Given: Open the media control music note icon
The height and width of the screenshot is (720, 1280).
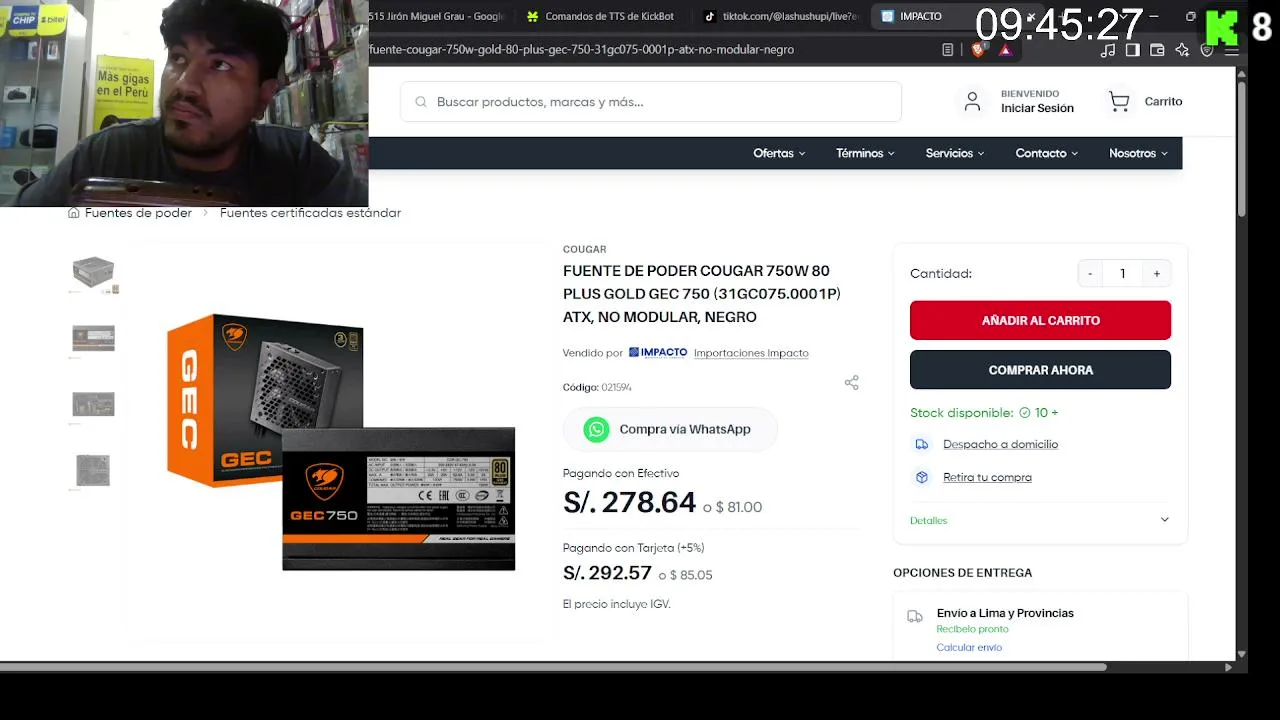Looking at the screenshot, I should 1107,50.
